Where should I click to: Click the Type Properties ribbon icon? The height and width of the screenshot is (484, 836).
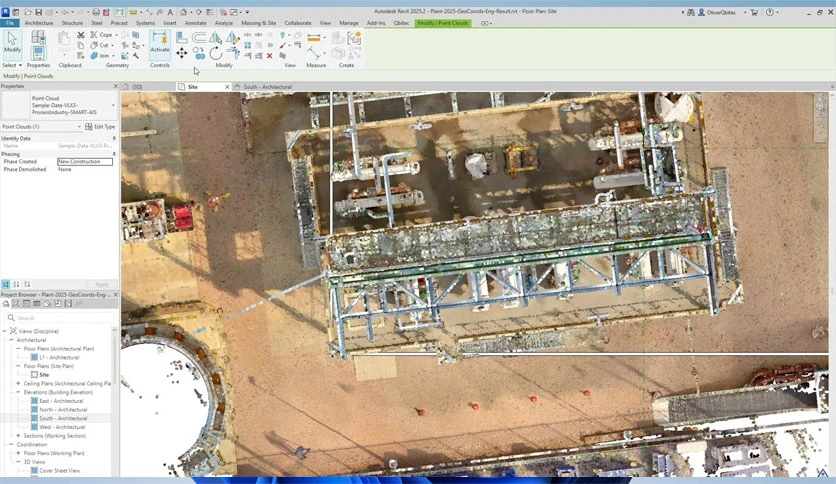pos(38,37)
